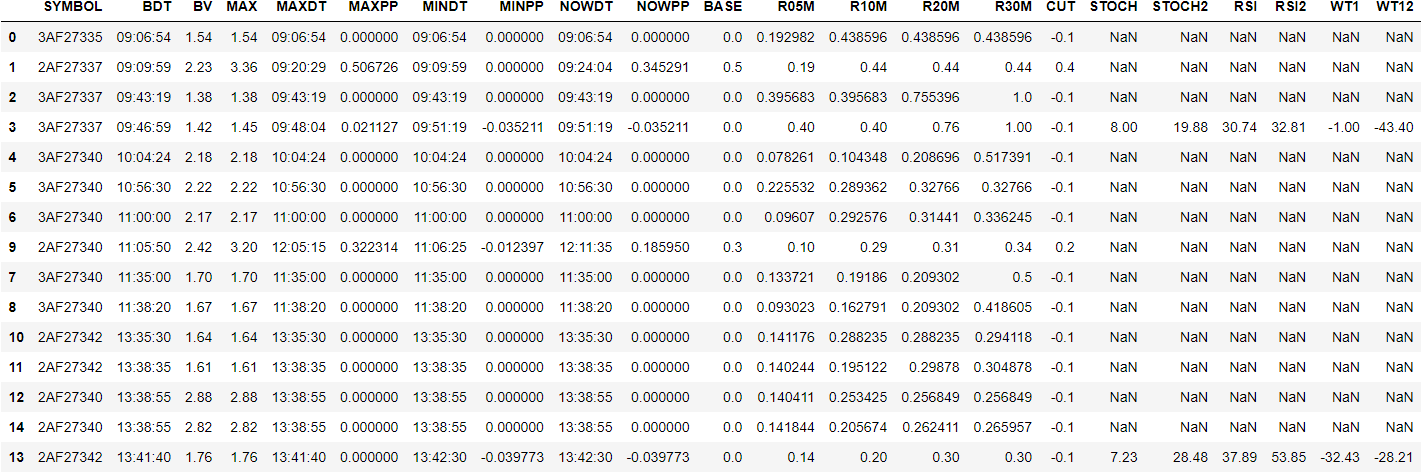The width and height of the screenshot is (1422, 473).
Task: Click the MAX value 3.36
Action: point(242,67)
